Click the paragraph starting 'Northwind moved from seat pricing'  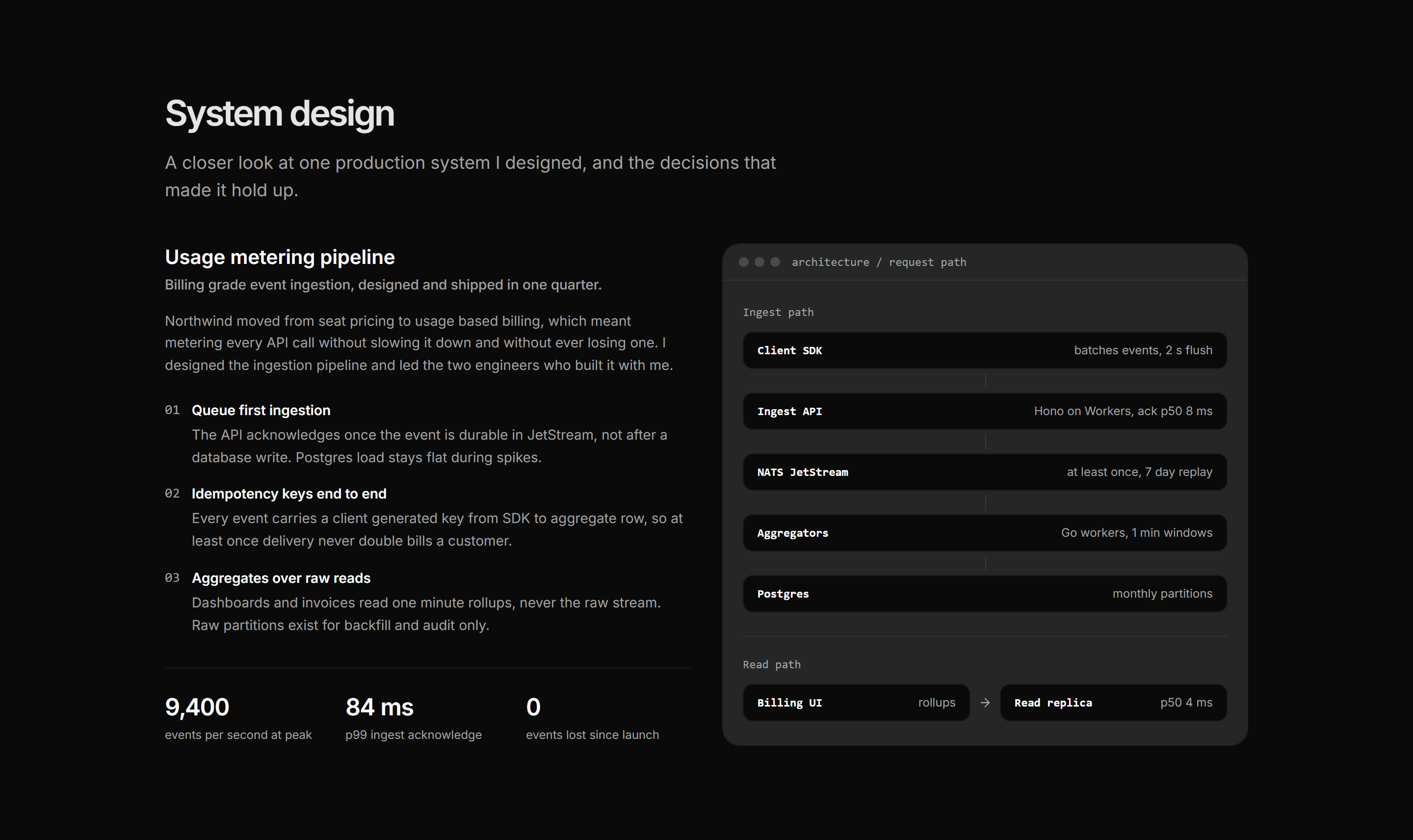[x=419, y=343]
